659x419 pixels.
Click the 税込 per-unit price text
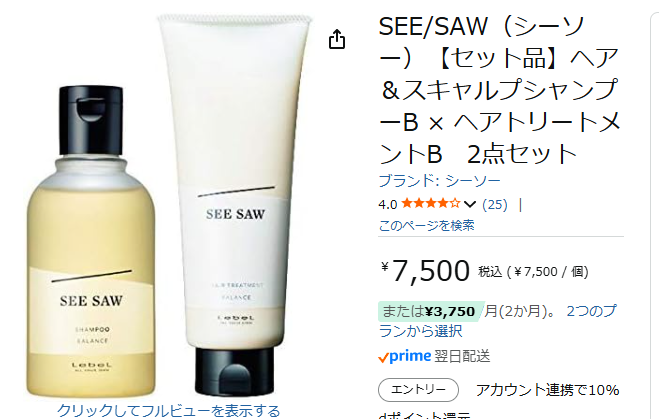click(x=533, y=272)
